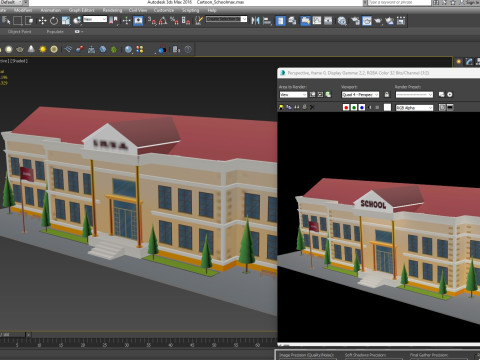Toggle the alpha channel display

click(369, 107)
